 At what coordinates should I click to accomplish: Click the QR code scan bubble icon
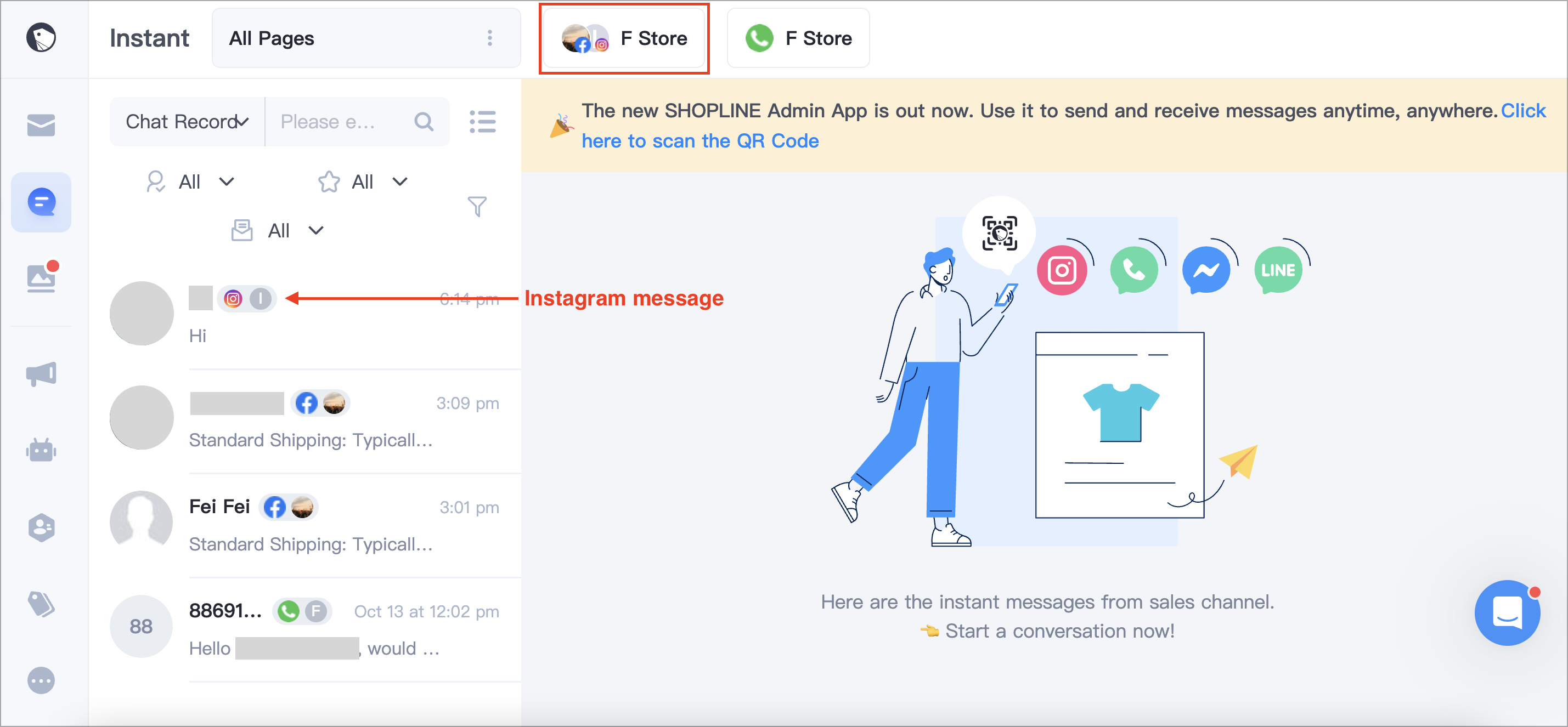coord(1000,233)
